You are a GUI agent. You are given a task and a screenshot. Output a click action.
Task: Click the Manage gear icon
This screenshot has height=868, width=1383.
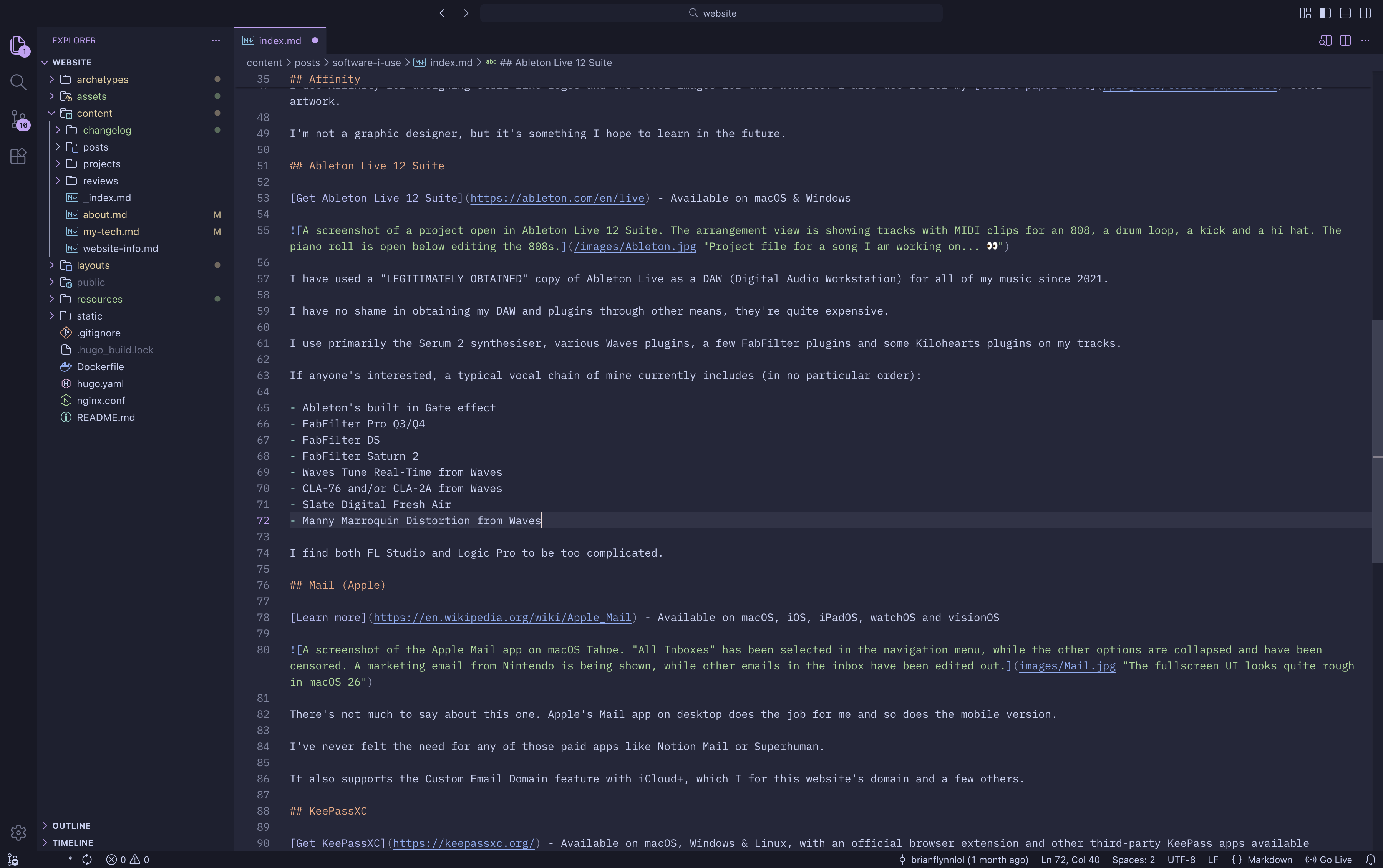pyautogui.click(x=18, y=832)
